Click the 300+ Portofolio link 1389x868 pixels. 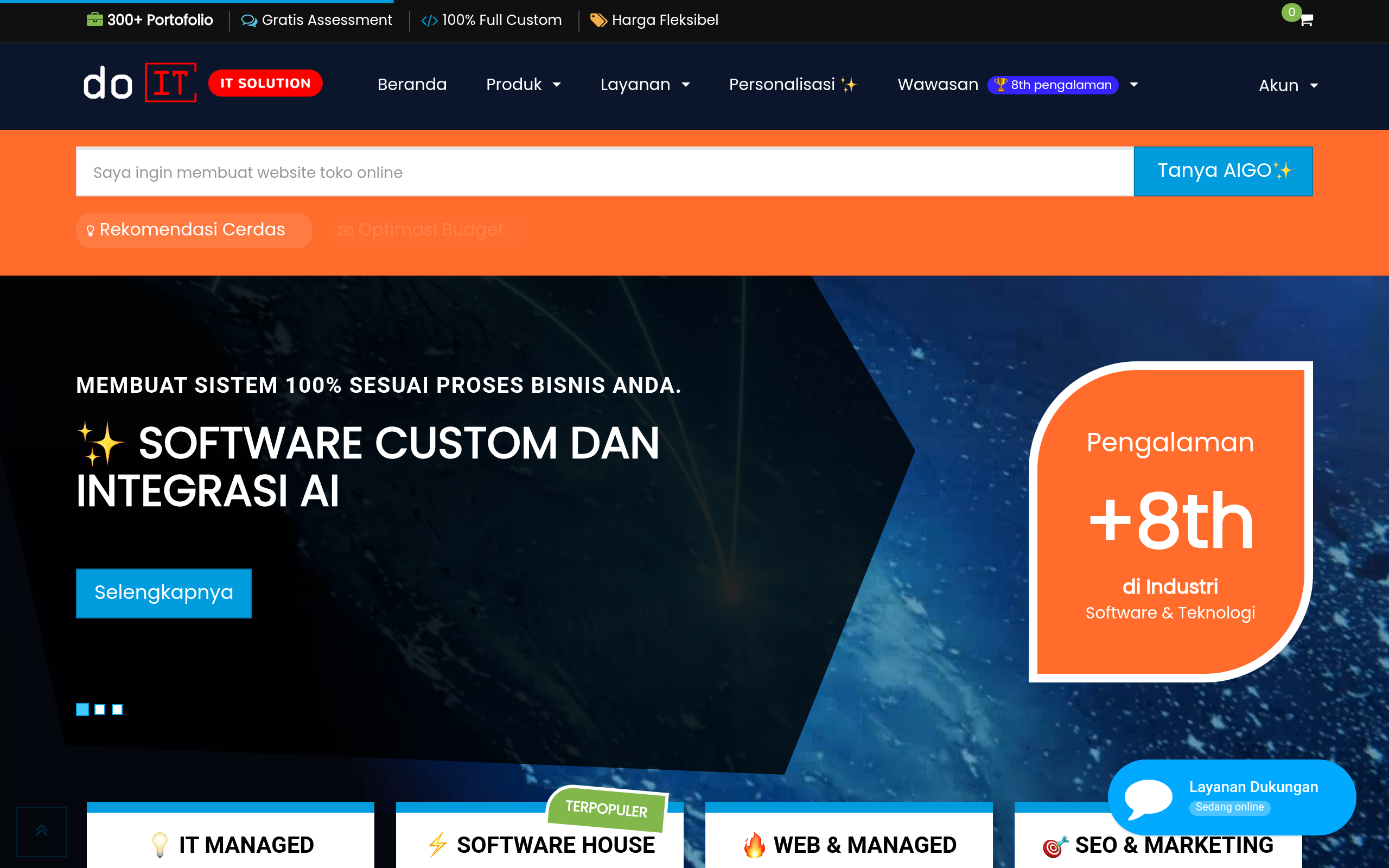pos(150,20)
